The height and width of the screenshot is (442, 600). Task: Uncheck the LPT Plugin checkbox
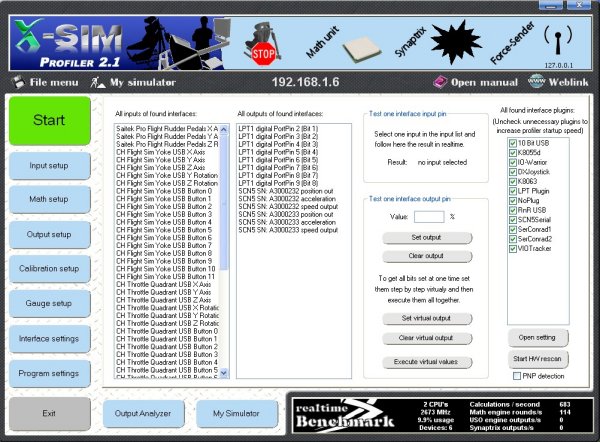point(513,191)
